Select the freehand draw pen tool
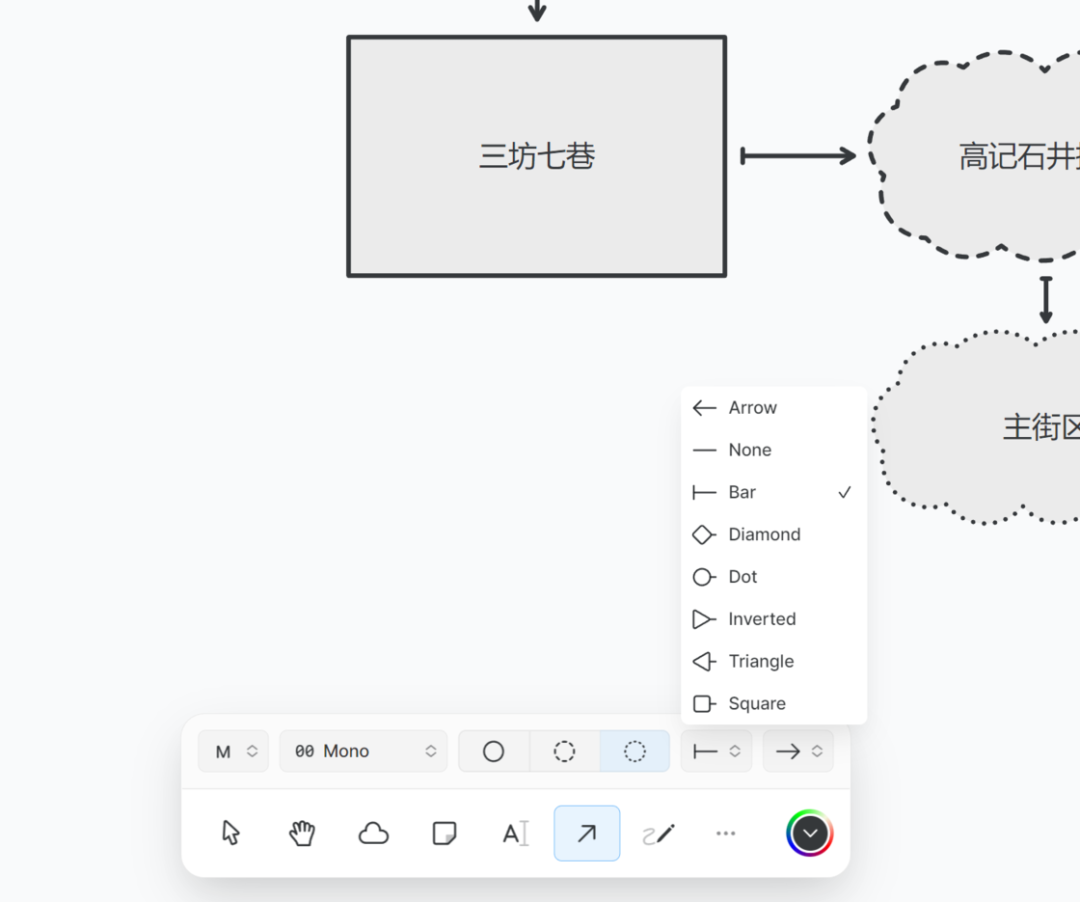 [x=658, y=833]
